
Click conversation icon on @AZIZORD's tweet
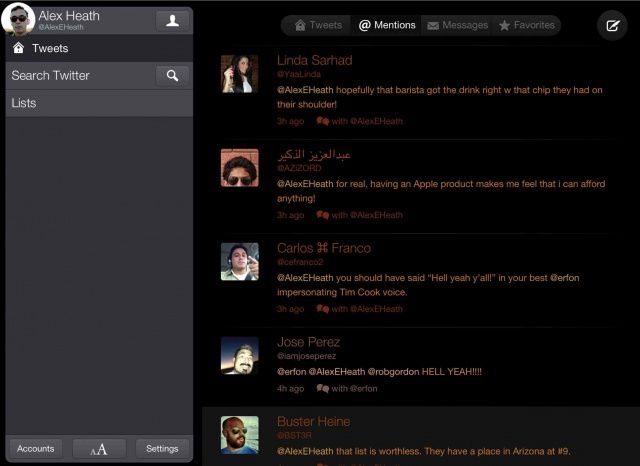click(x=322, y=215)
